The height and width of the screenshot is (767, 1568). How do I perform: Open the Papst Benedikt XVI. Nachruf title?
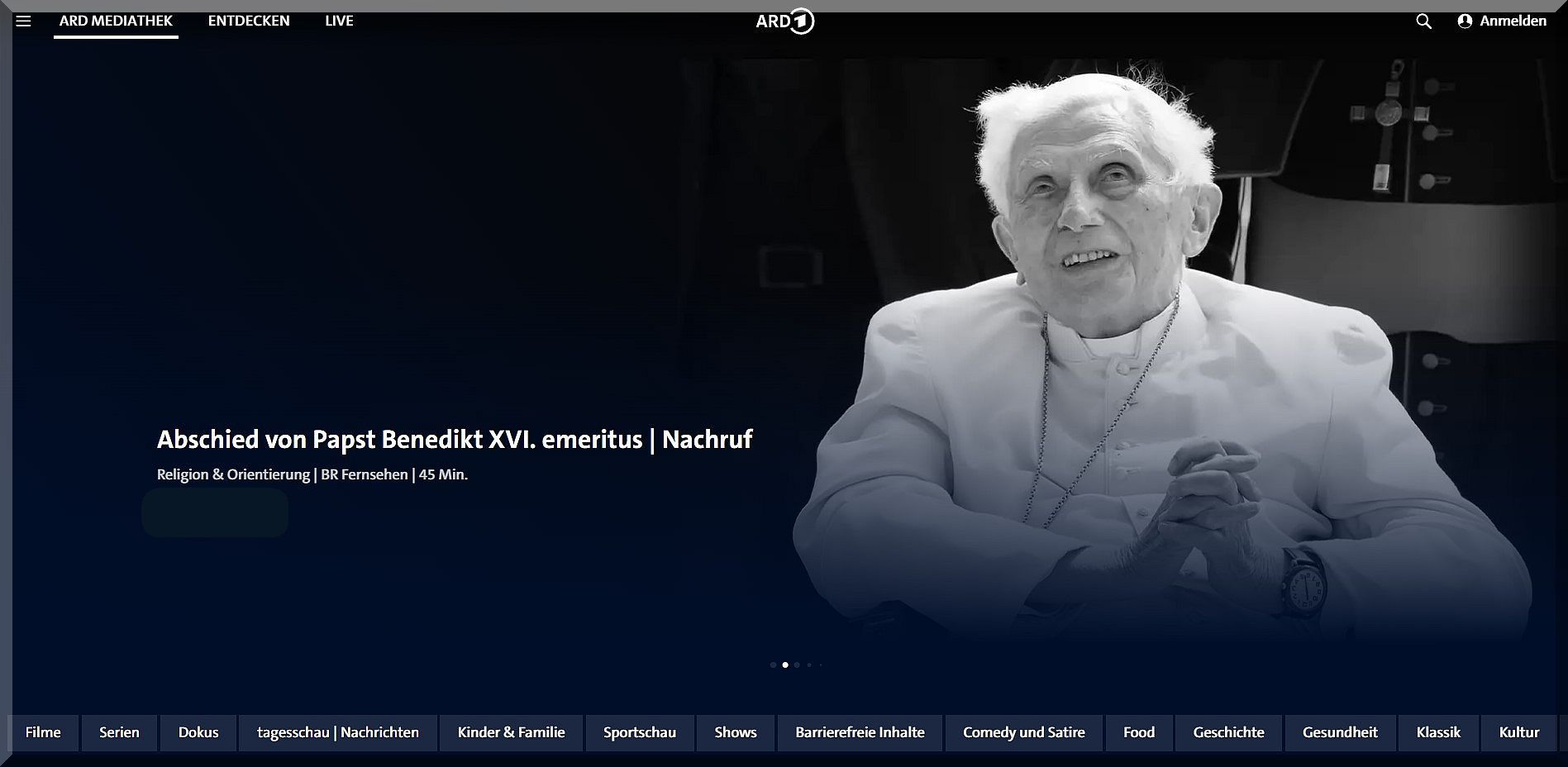pos(454,439)
